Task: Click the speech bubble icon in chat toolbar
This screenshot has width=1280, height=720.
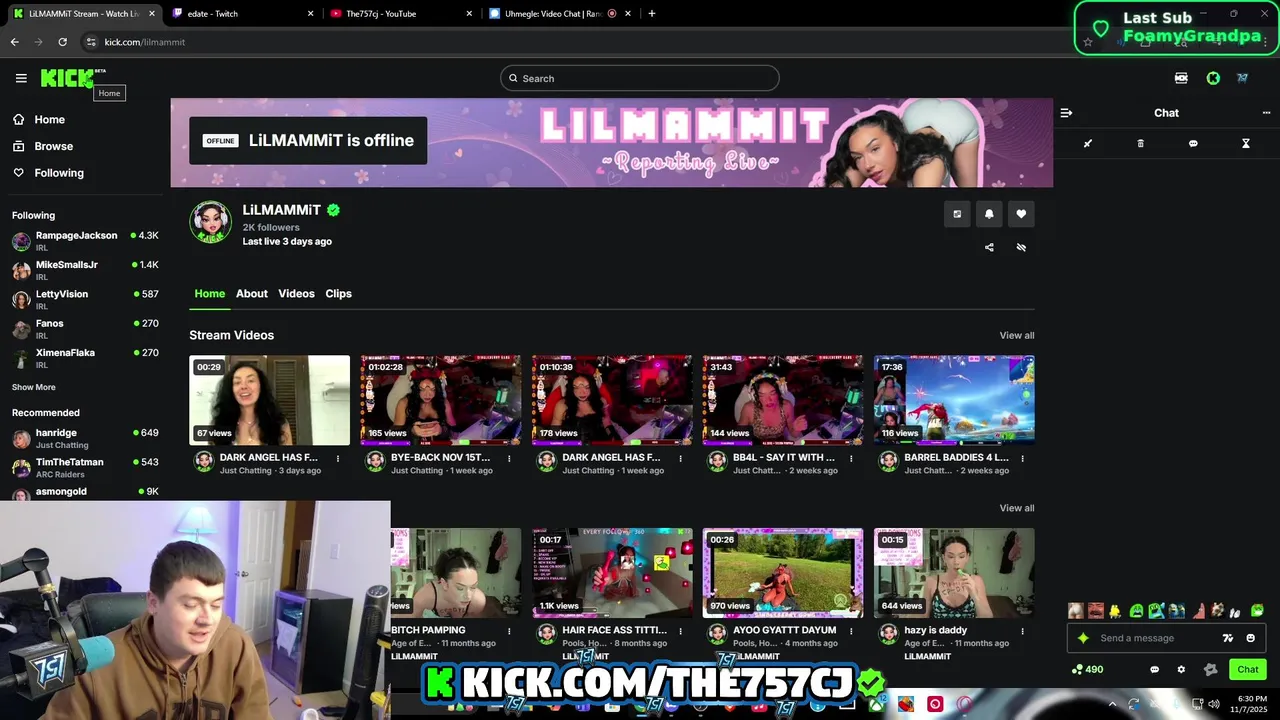Action: pyautogui.click(x=1193, y=144)
